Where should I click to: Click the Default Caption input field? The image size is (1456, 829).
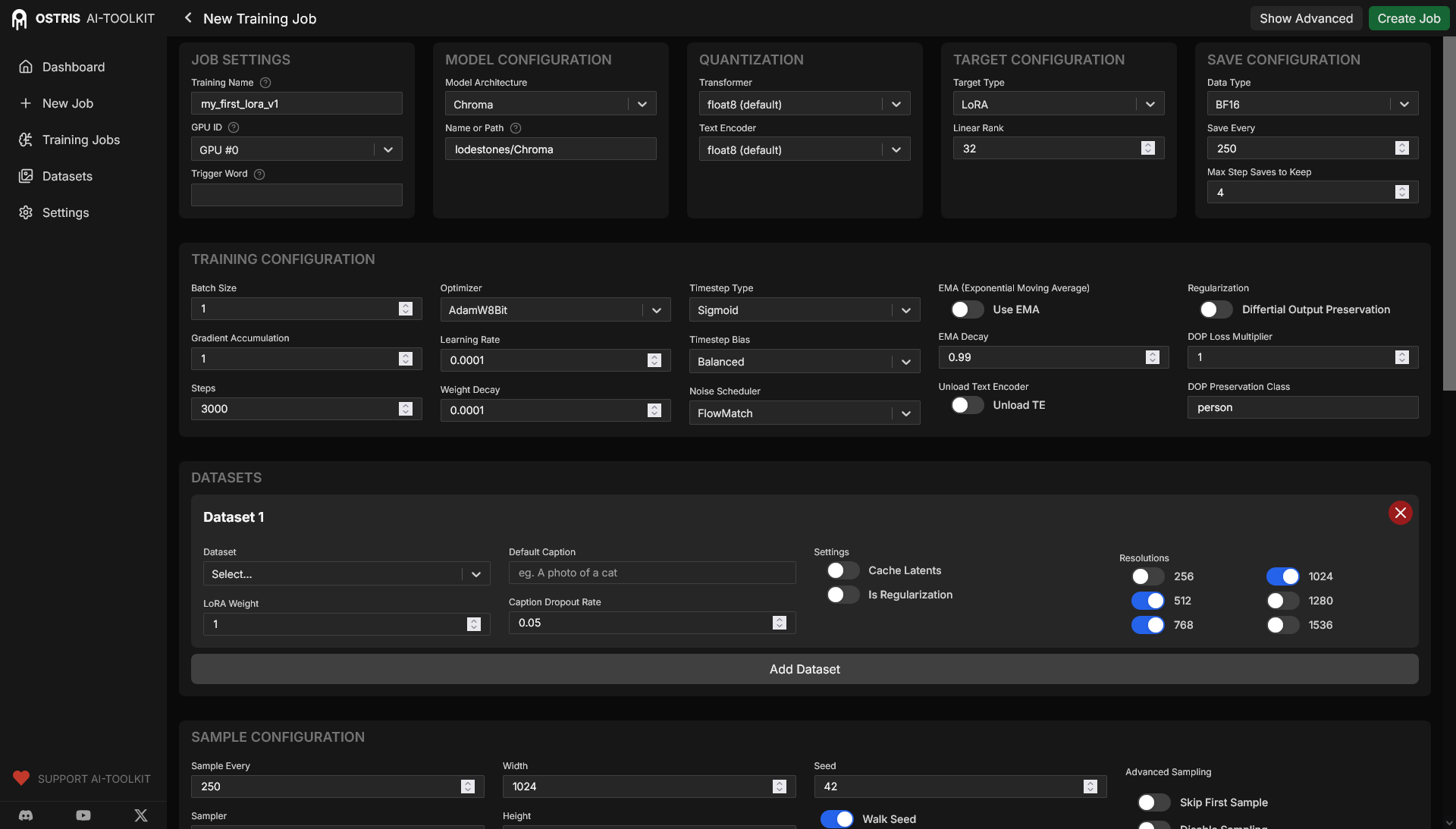coord(652,573)
